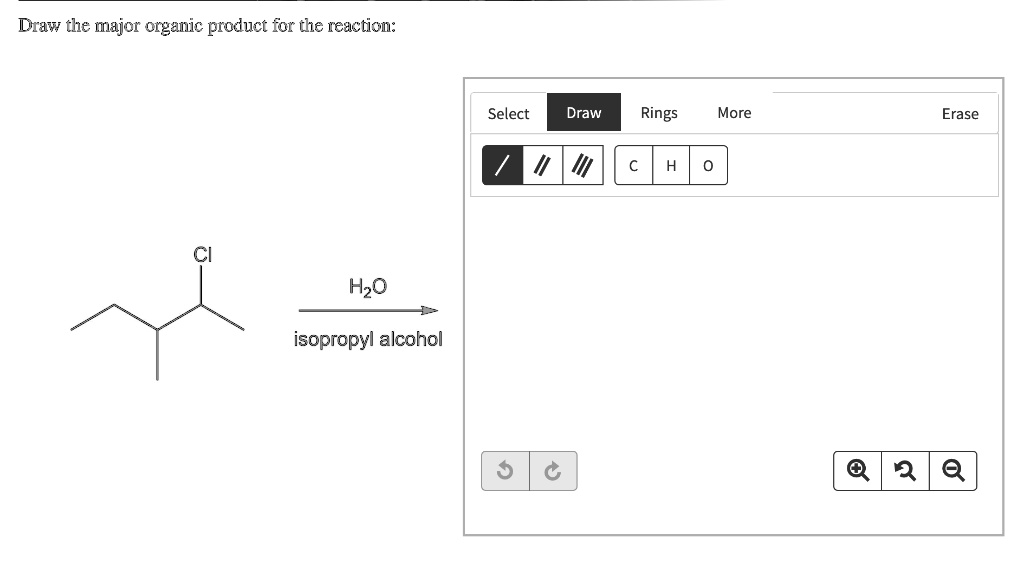Reset the canvas zoom level
1024x583 pixels.
click(x=903, y=470)
